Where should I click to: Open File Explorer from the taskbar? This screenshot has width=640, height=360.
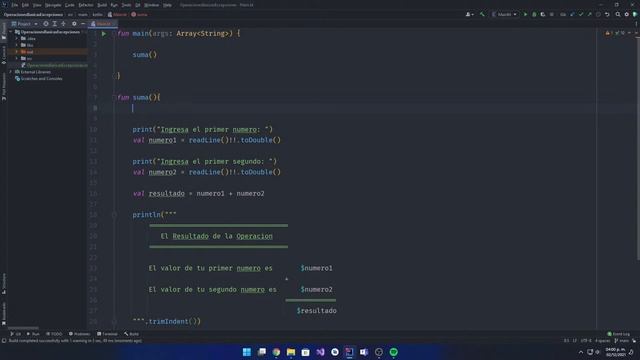point(291,352)
